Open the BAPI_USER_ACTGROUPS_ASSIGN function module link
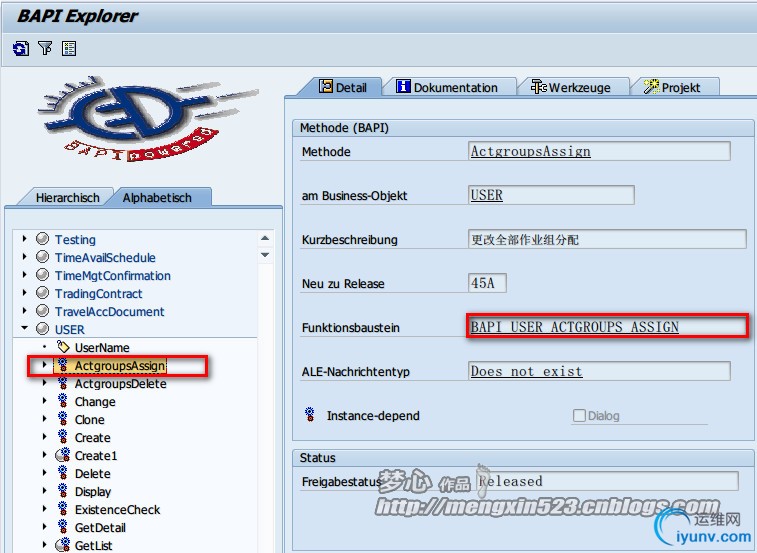 point(575,327)
